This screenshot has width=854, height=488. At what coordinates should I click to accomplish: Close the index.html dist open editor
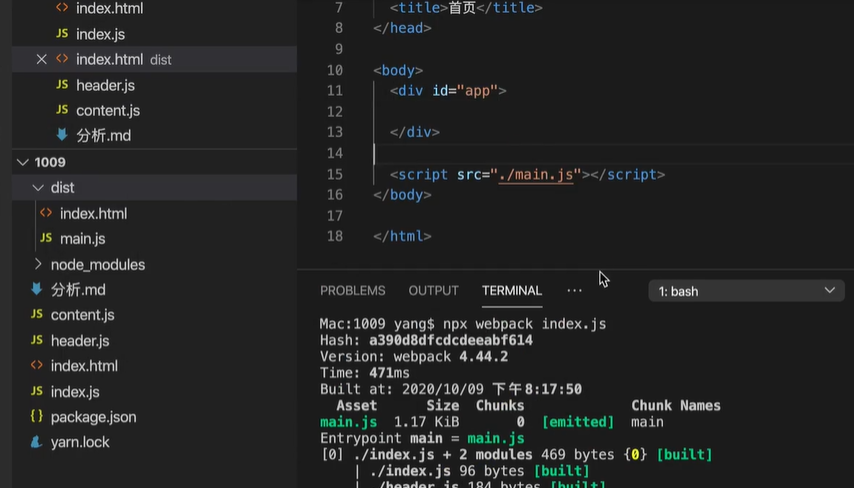click(41, 59)
